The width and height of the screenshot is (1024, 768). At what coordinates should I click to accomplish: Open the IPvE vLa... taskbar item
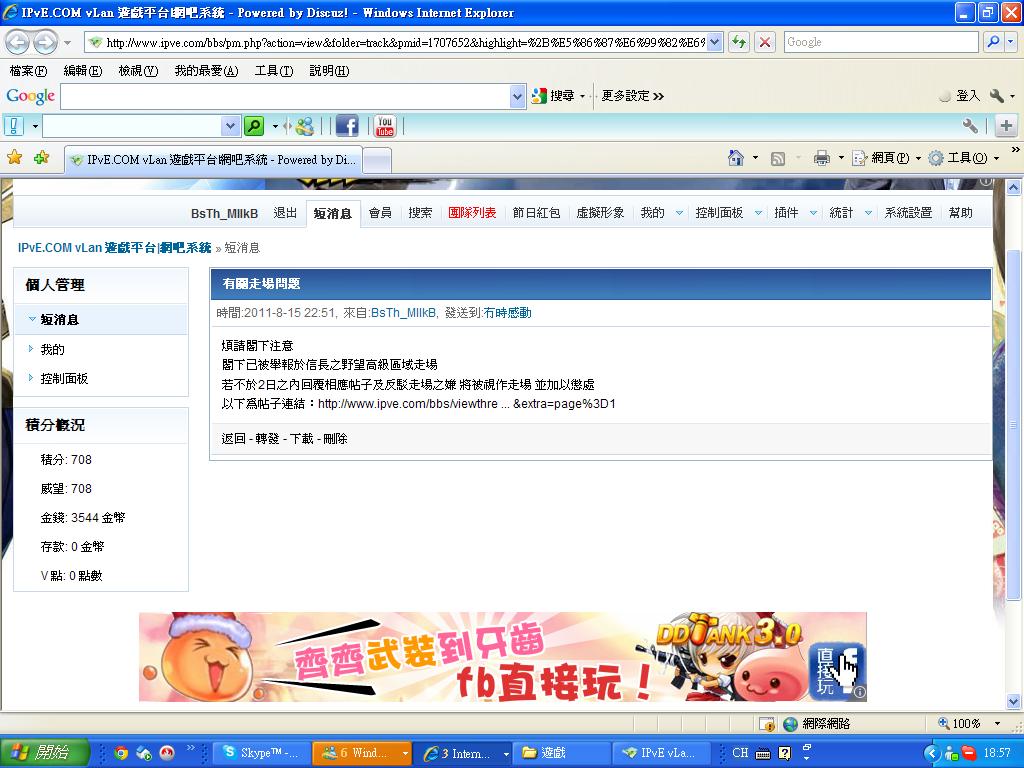click(660, 753)
